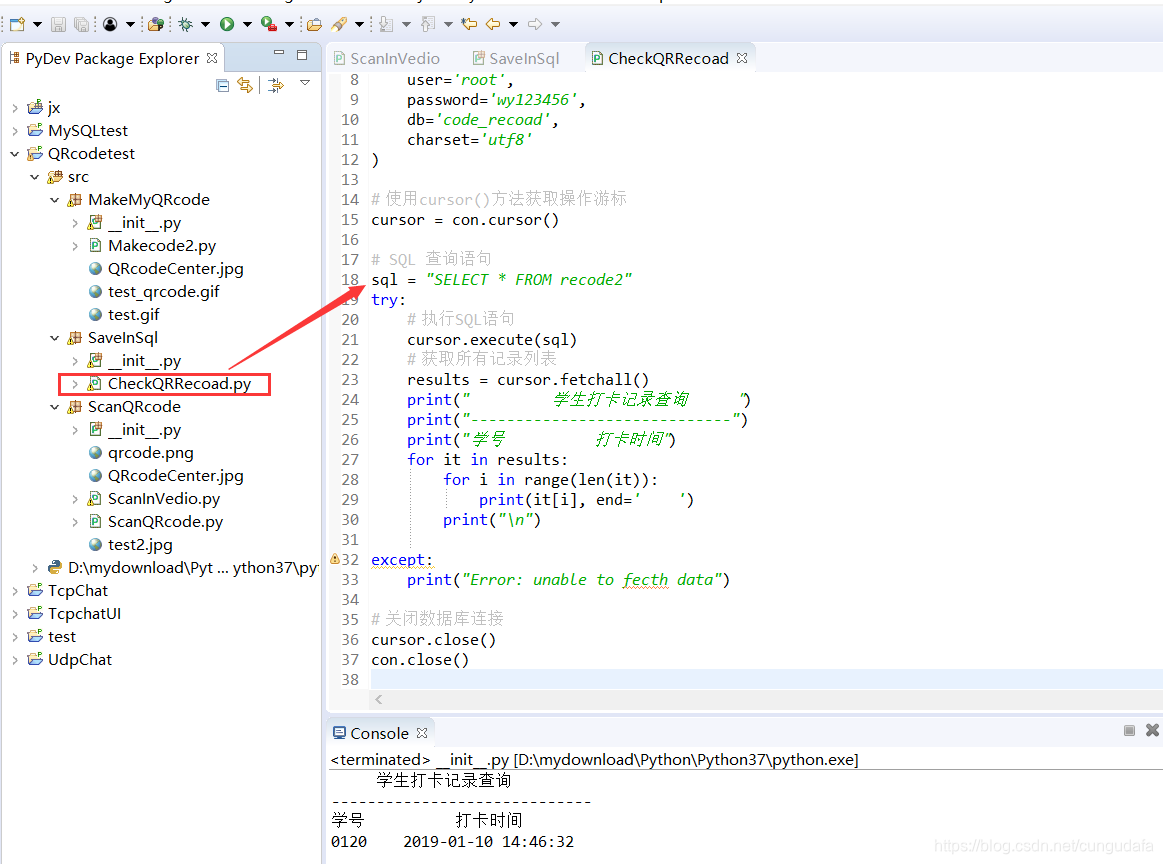
Task: Click the Save All toolbar icon
Action: click(x=78, y=23)
